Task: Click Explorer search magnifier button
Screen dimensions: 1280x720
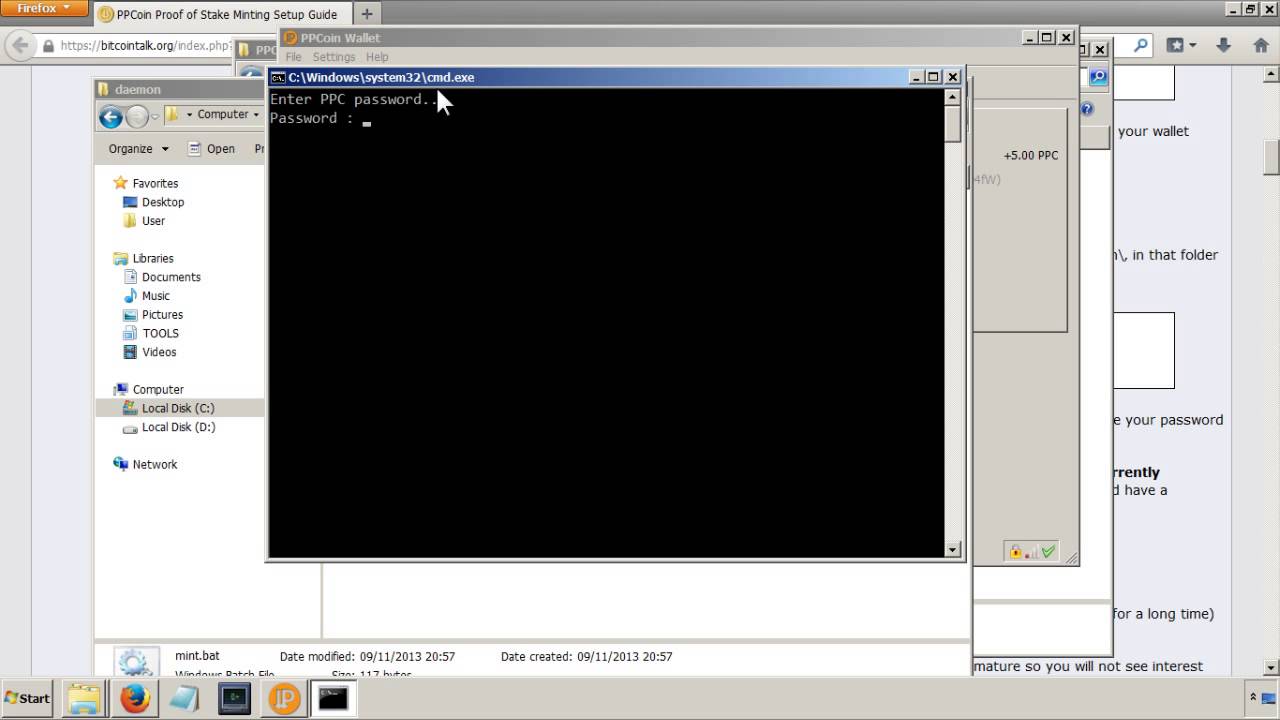Action: coord(1098,77)
